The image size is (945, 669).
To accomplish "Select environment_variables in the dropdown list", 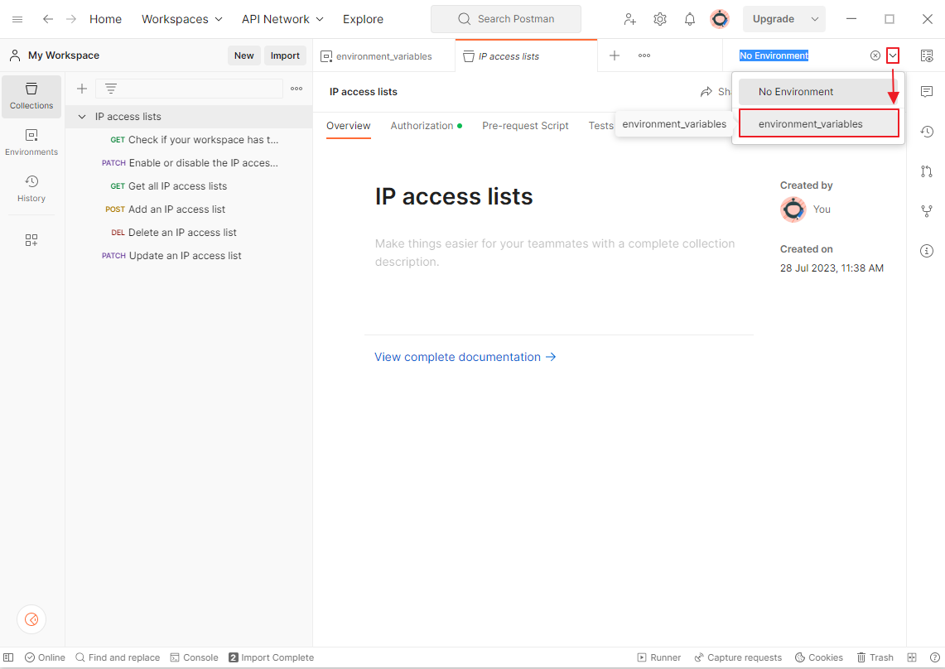I will point(818,124).
